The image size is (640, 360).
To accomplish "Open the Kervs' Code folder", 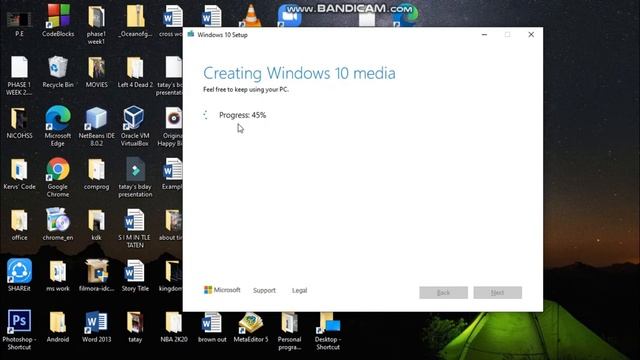I will pyautogui.click(x=19, y=174).
